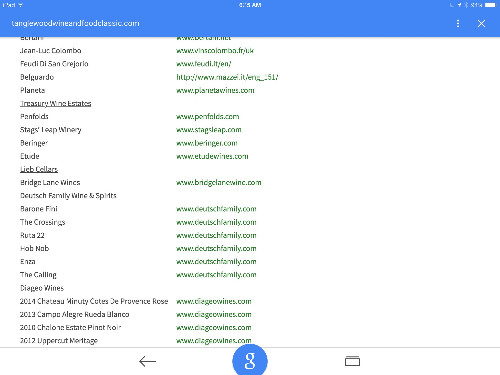
Task: Select 2012 Uppercut Meritage text
Action: click(59, 341)
